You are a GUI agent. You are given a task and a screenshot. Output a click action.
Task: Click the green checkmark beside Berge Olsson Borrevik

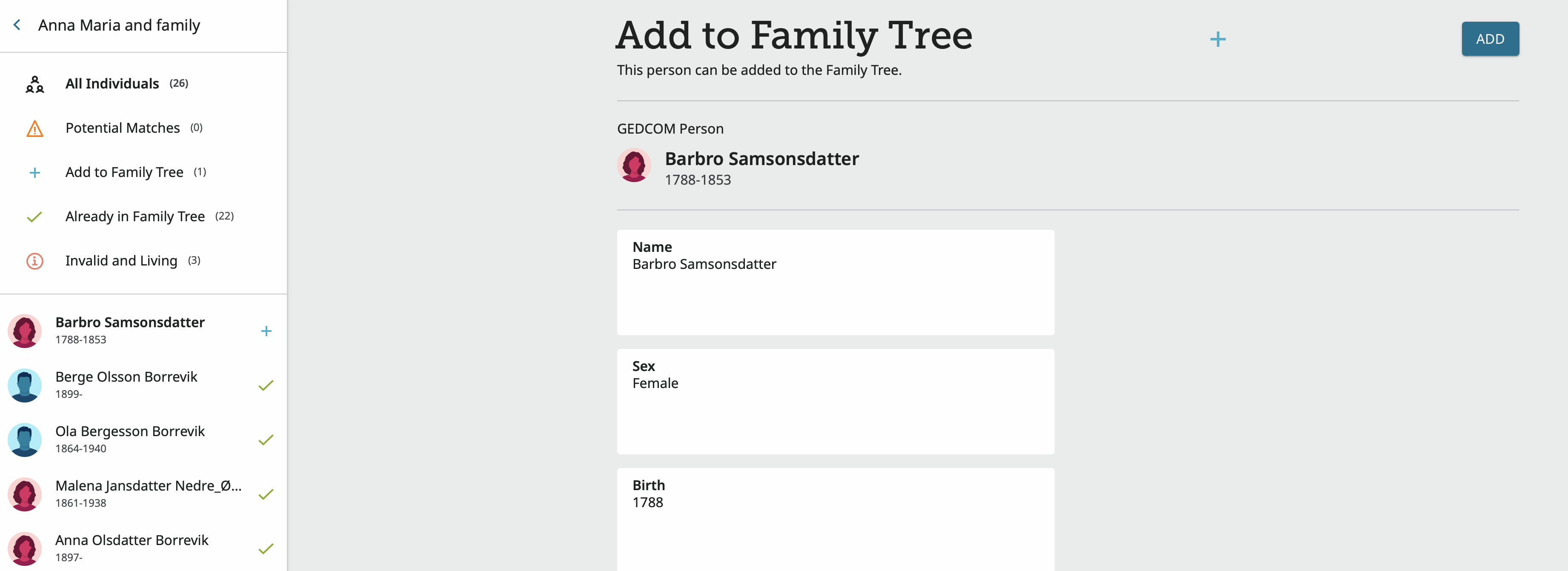coord(266,385)
